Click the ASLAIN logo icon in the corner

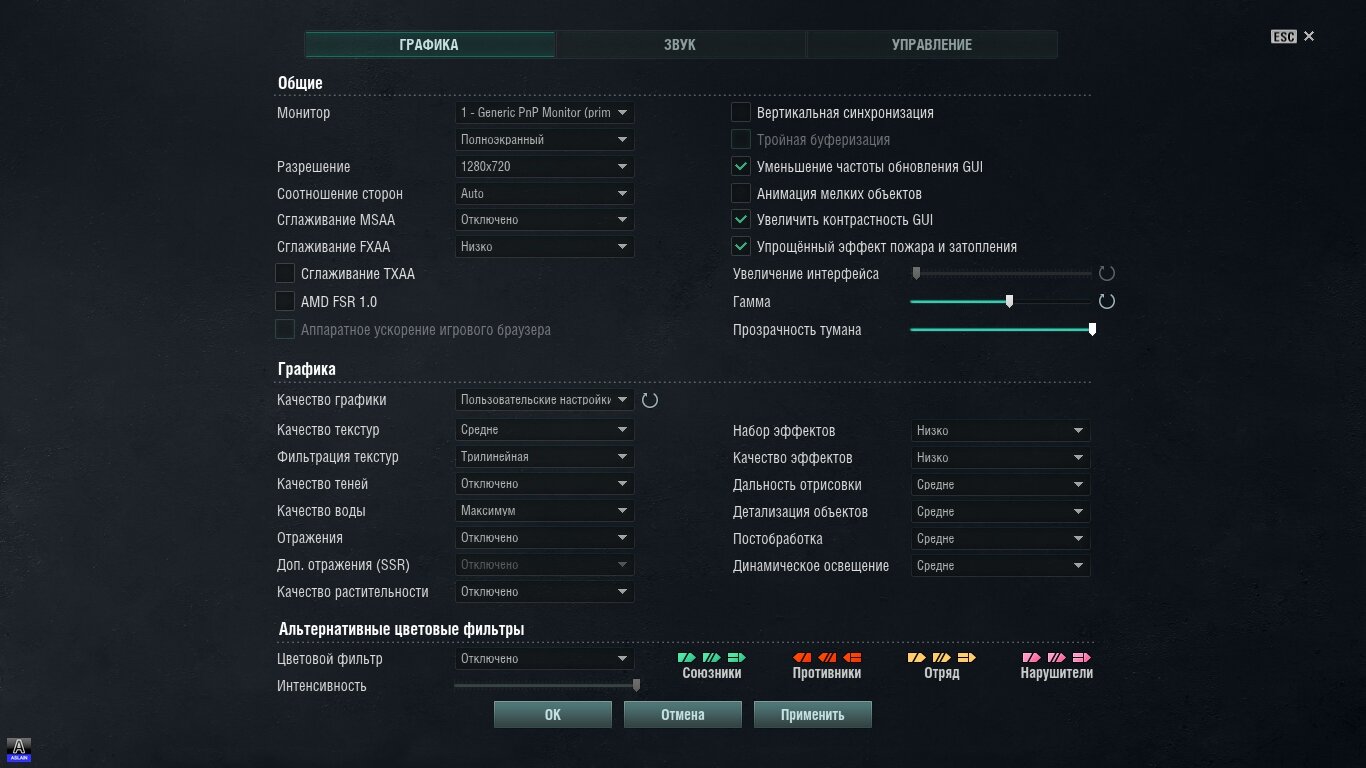click(20, 750)
